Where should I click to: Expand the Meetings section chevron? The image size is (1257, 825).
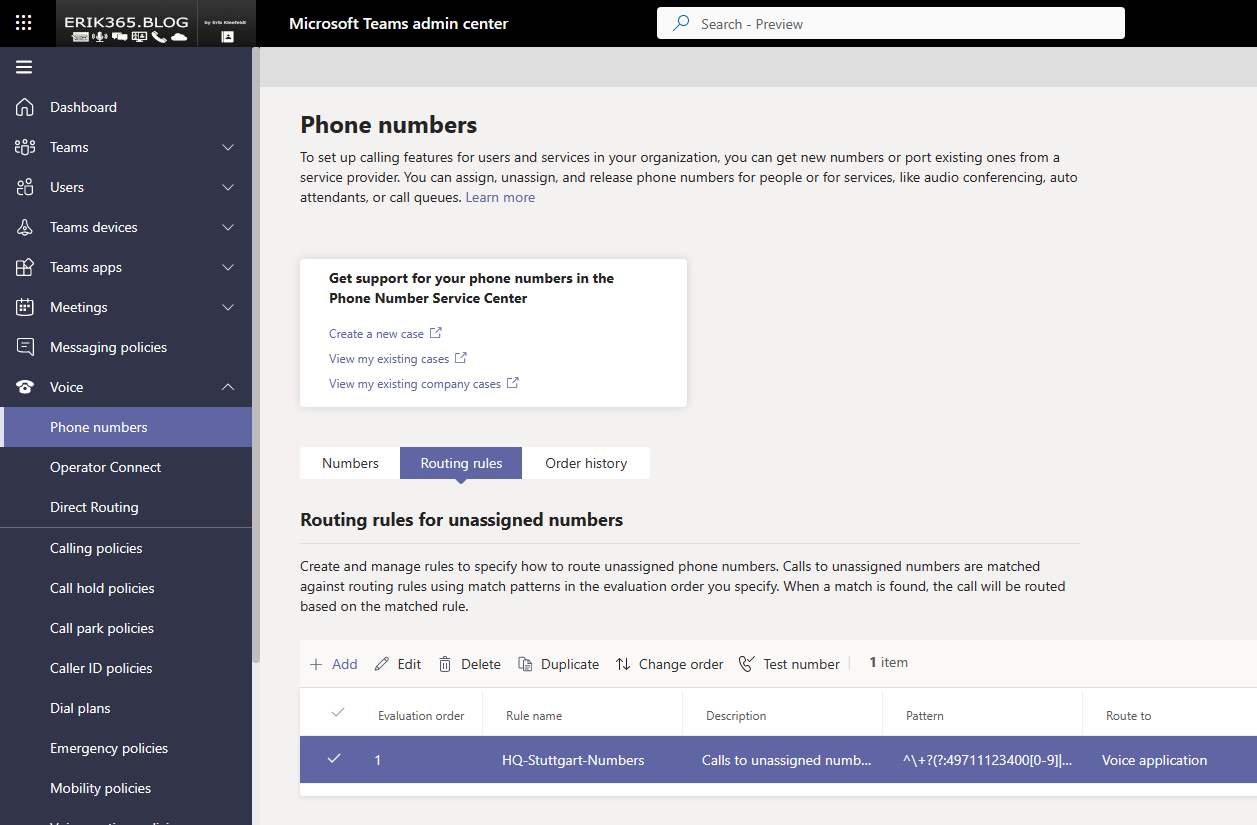coord(228,307)
